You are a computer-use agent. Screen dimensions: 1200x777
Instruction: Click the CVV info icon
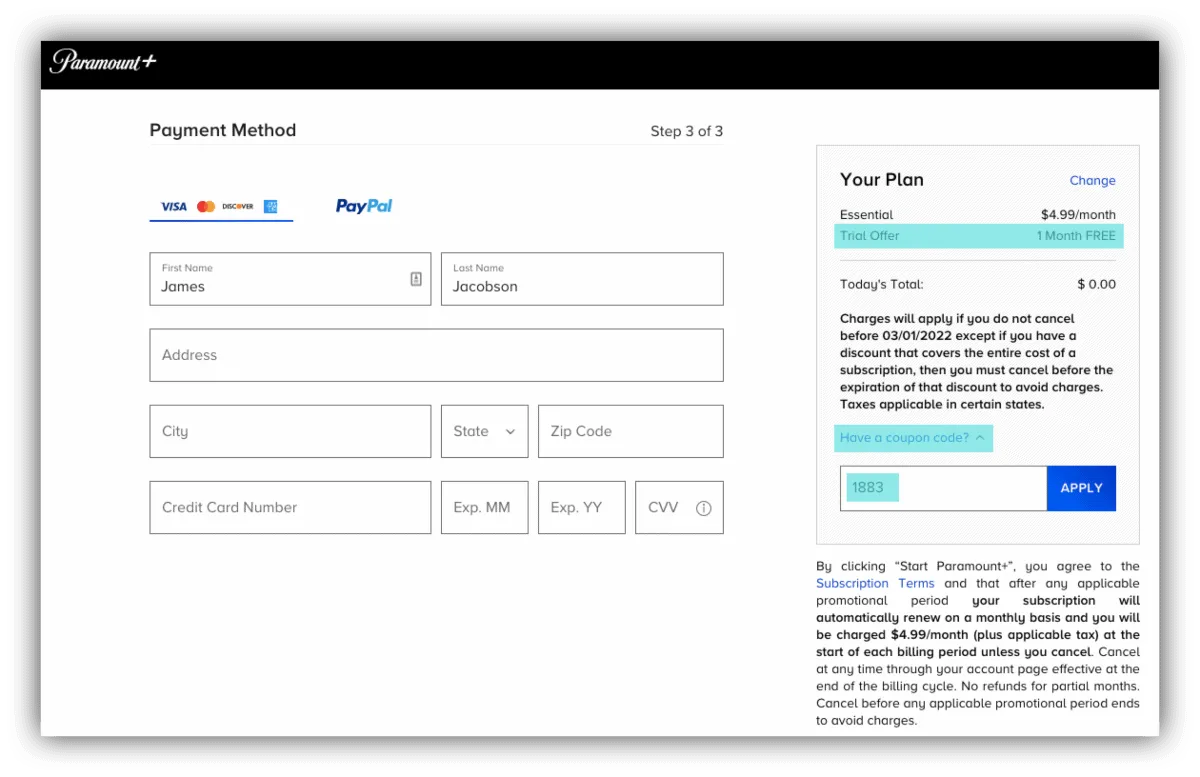point(703,508)
